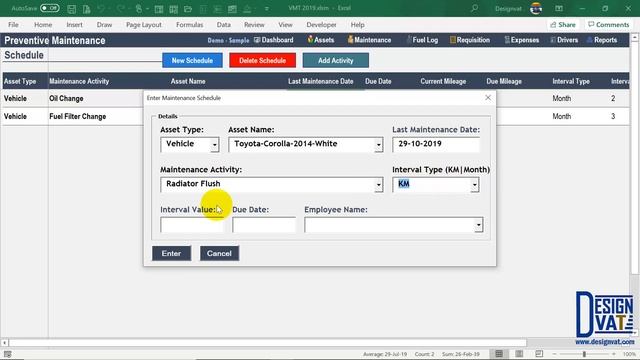Click the zoom out minus button
640x360 pixels.
pyautogui.click(x=554, y=354)
